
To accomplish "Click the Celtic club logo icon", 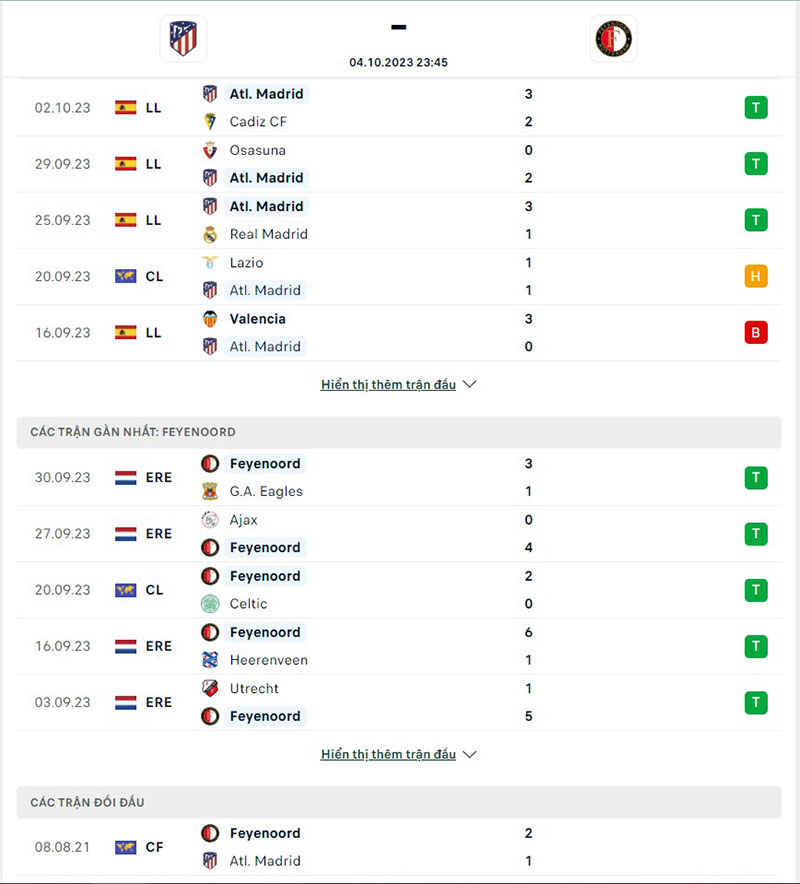I will click(209, 604).
